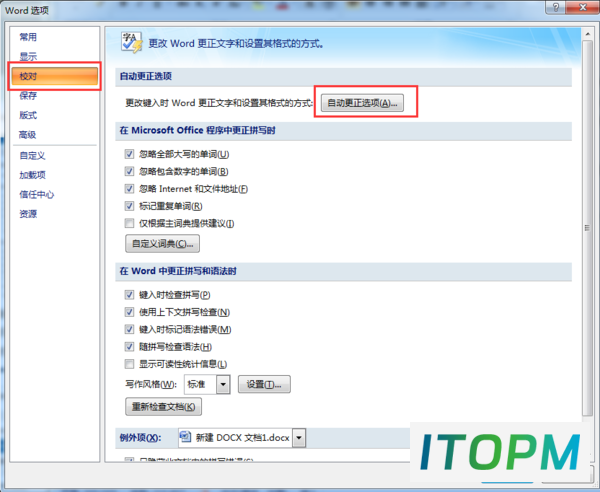Click the 标准 writing style value
The image size is (600, 492).
click(197, 384)
